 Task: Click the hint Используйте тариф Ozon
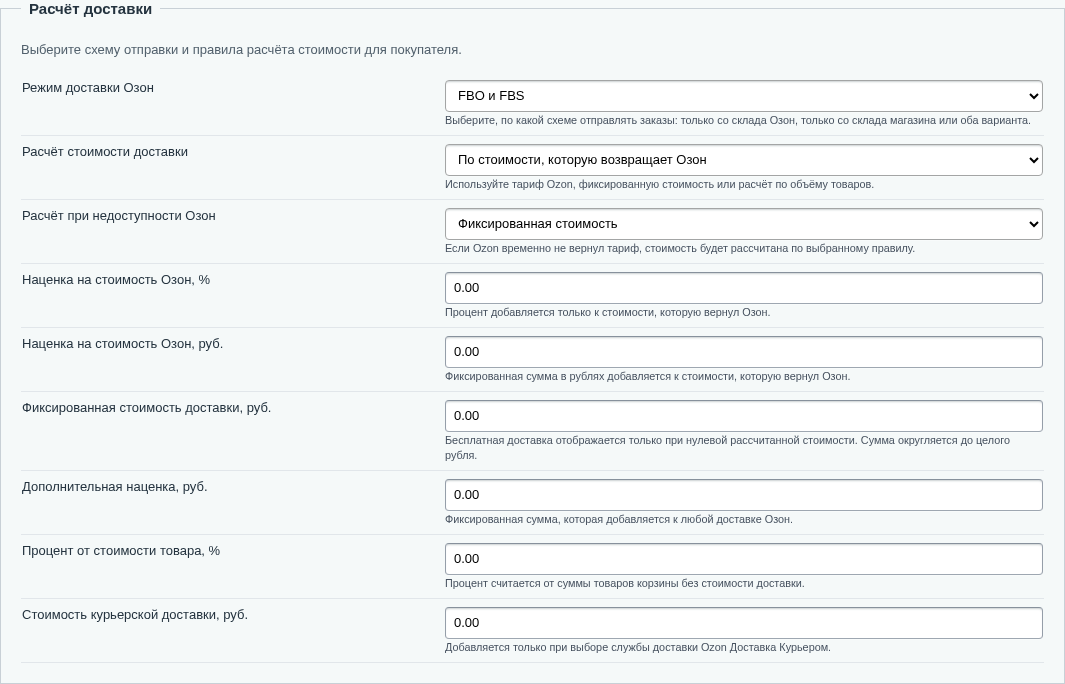(660, 184)
